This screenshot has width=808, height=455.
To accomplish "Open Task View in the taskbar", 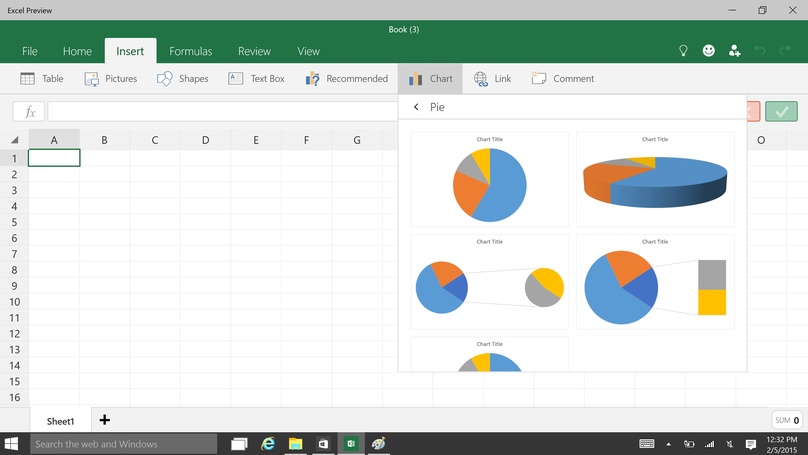I will (239, 444).
